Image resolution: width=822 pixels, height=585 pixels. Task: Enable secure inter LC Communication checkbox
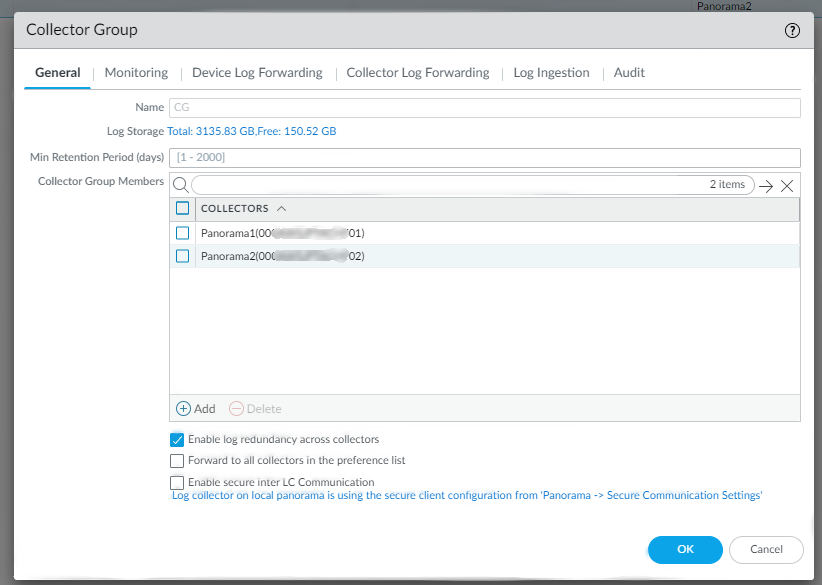click(178, 482)
